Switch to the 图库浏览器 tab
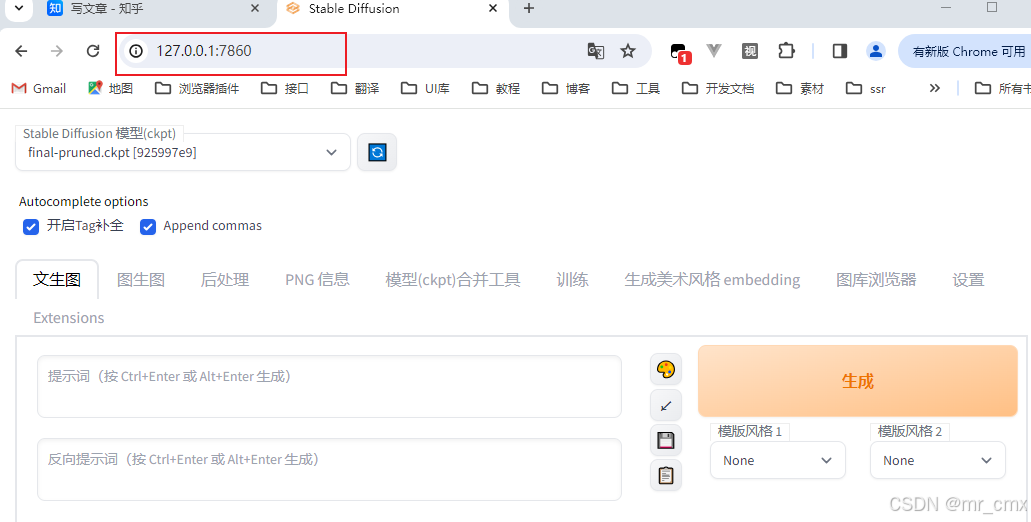The image size is (1031, 522). click(x=876, y=279)
